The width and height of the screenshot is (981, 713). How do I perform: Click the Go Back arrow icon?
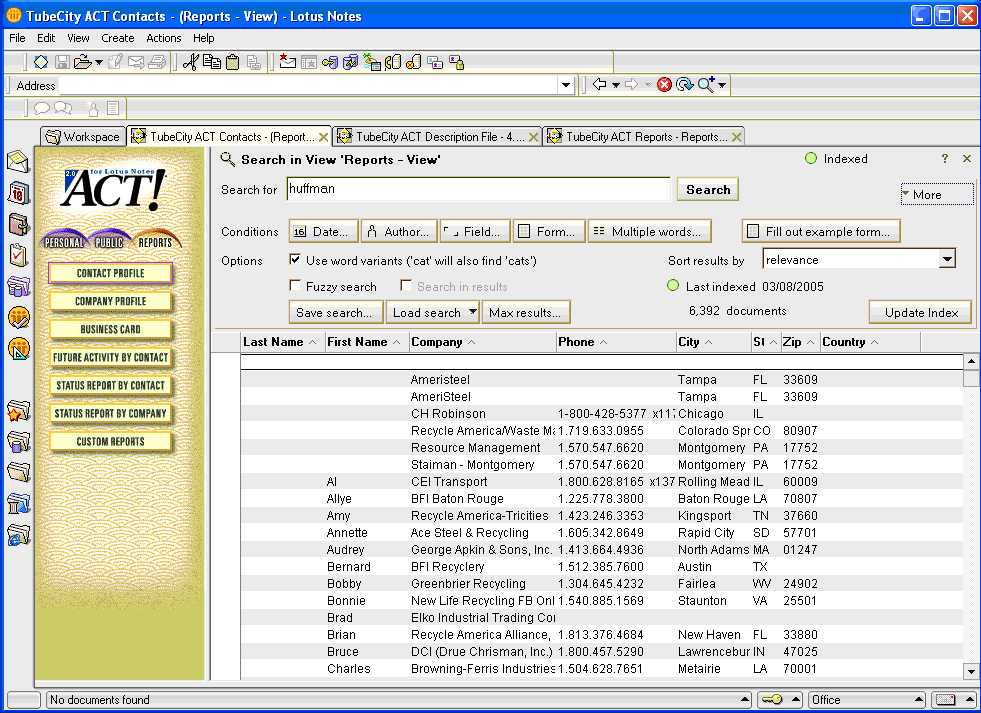click(x=599, y=84)
